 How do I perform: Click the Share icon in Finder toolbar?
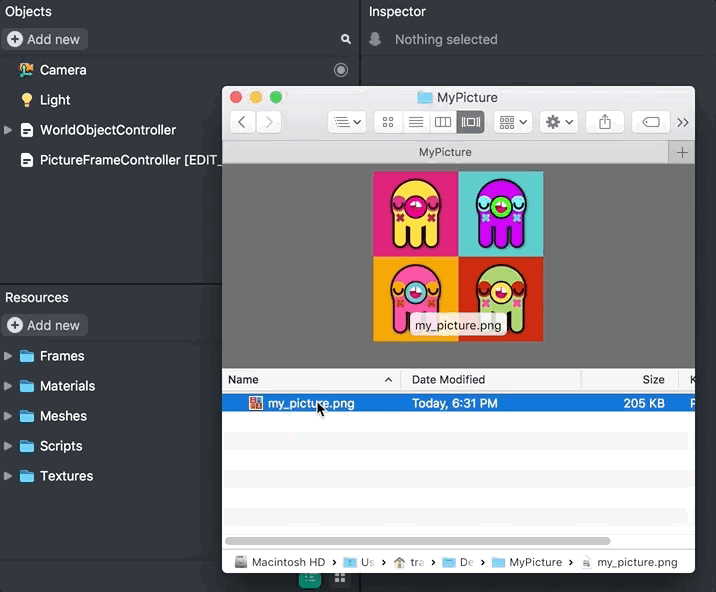(x=605, y=122)
